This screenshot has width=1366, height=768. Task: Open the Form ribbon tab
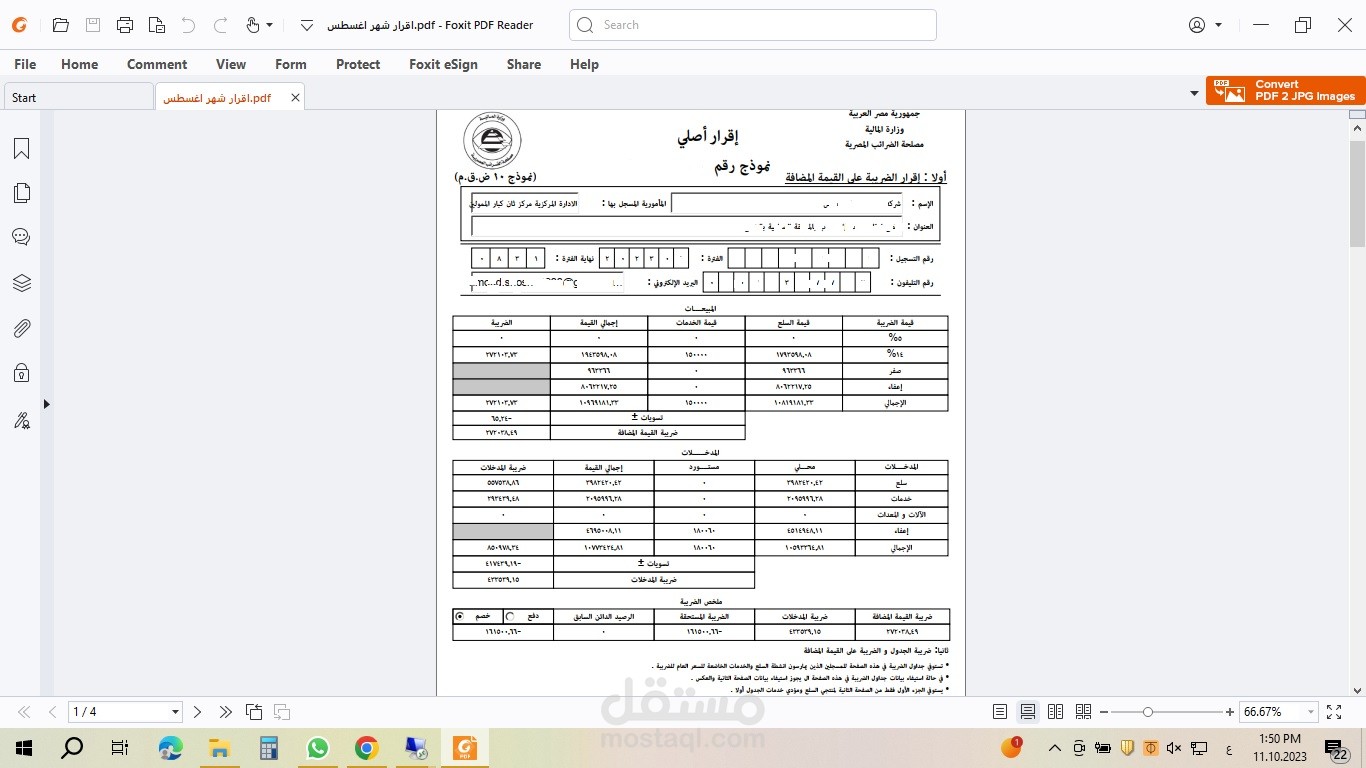click(291, 64)
